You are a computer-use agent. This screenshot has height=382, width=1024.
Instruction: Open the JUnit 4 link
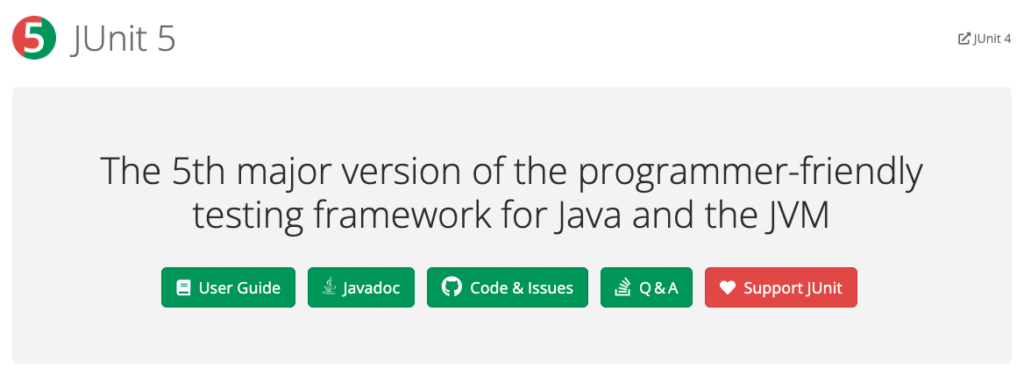[x=992, y=39]
